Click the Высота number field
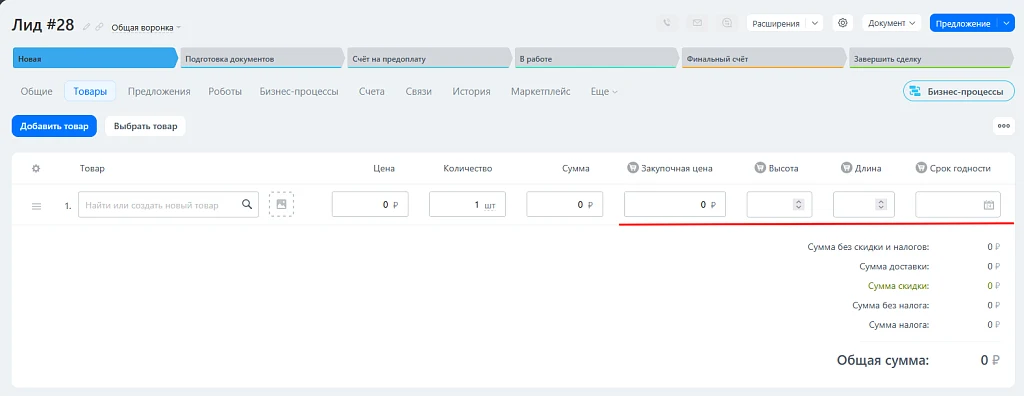This screenshot has height=396, width=1024. [x=780, y=205]
